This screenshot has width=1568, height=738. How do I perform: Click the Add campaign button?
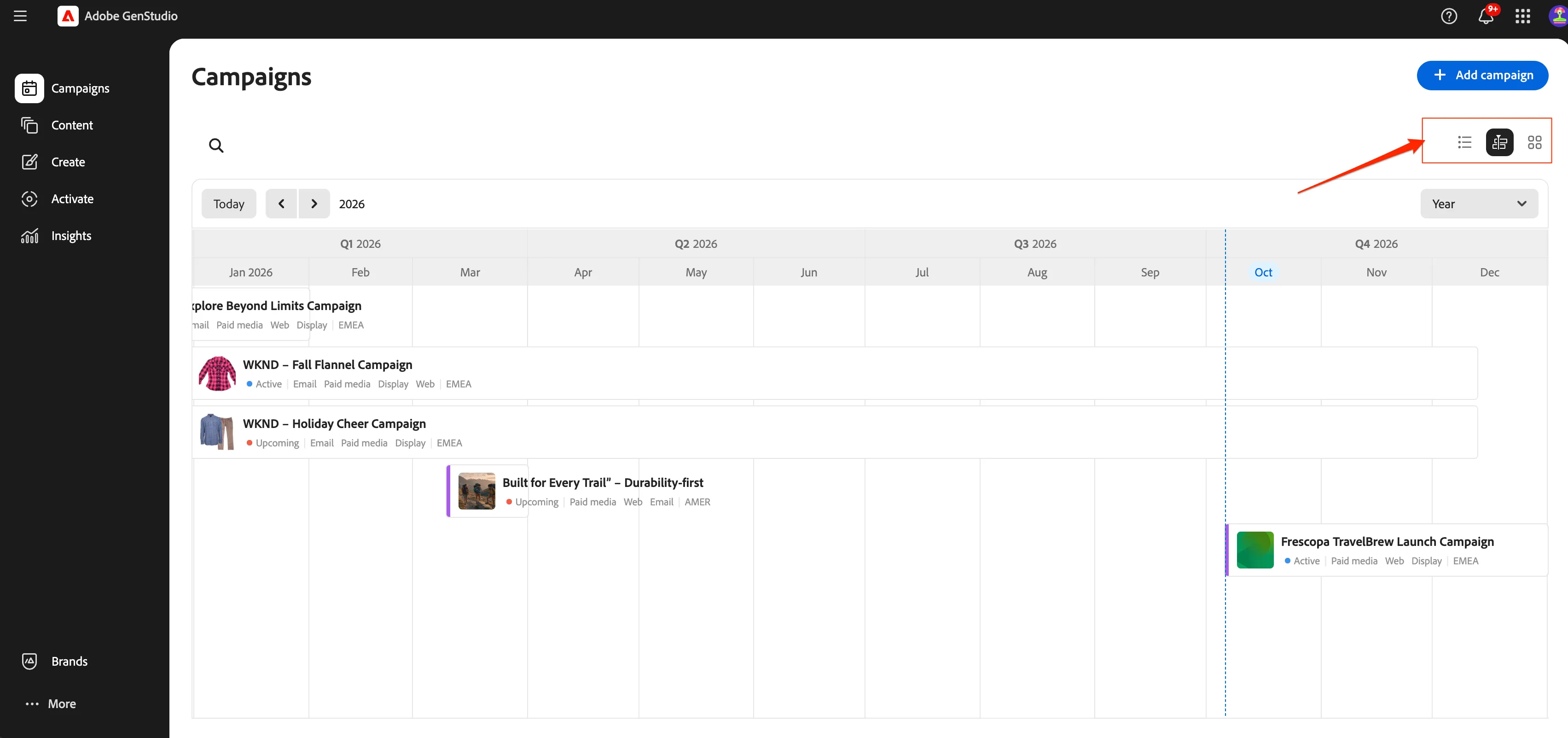pyautogui.click(x=1482, y=75)
